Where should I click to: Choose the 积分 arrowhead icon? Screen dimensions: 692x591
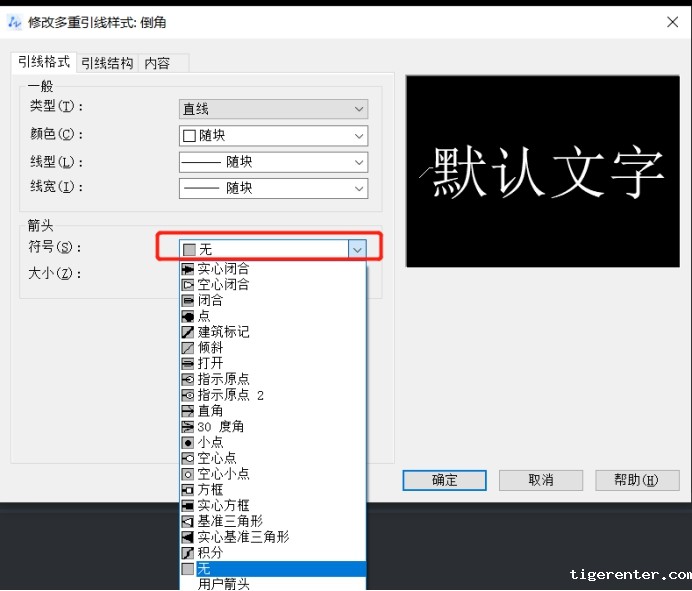tap(188, 553)
